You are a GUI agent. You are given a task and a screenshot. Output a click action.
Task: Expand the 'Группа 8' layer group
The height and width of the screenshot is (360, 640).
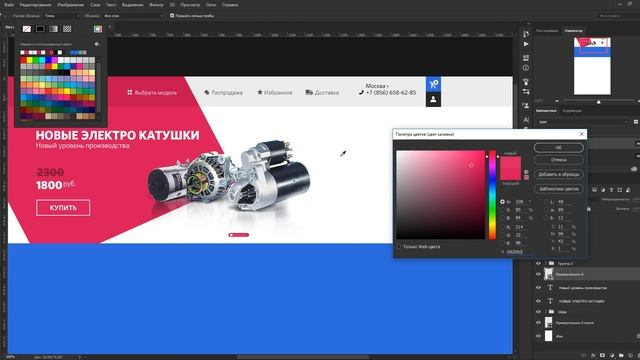(x=545, y=264)
